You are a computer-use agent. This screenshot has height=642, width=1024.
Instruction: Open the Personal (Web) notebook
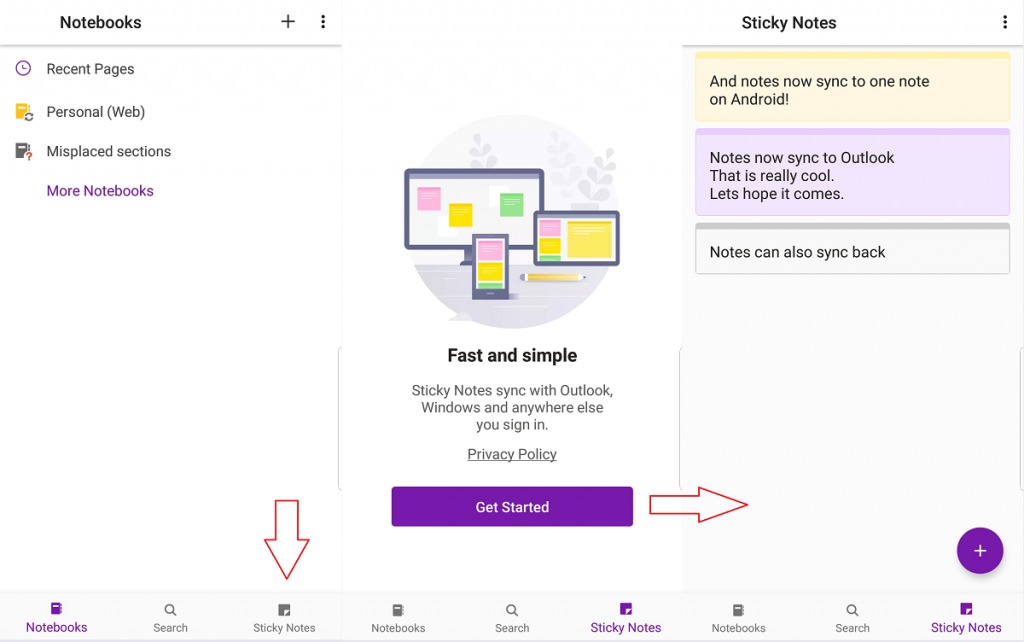[93, 111]
